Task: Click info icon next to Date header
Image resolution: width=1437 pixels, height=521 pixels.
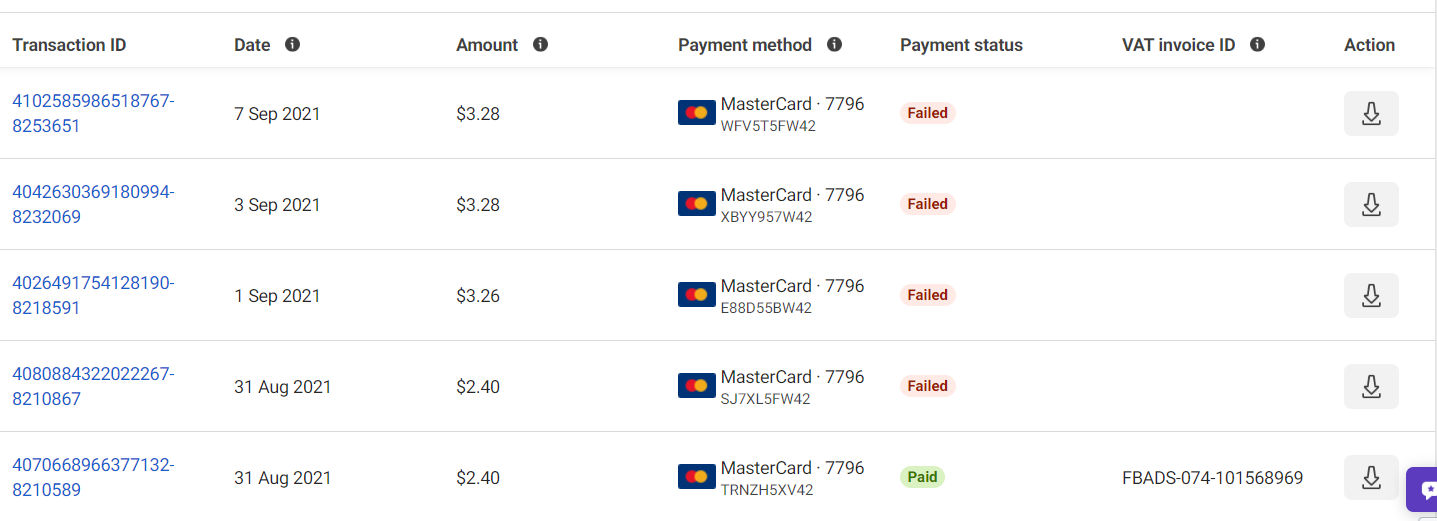Action: 293,44
